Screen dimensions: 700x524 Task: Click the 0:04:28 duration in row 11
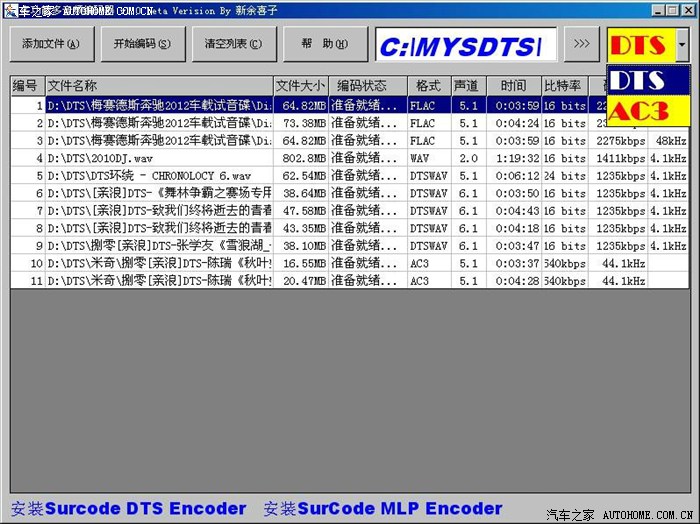click(x=514, y=280)
